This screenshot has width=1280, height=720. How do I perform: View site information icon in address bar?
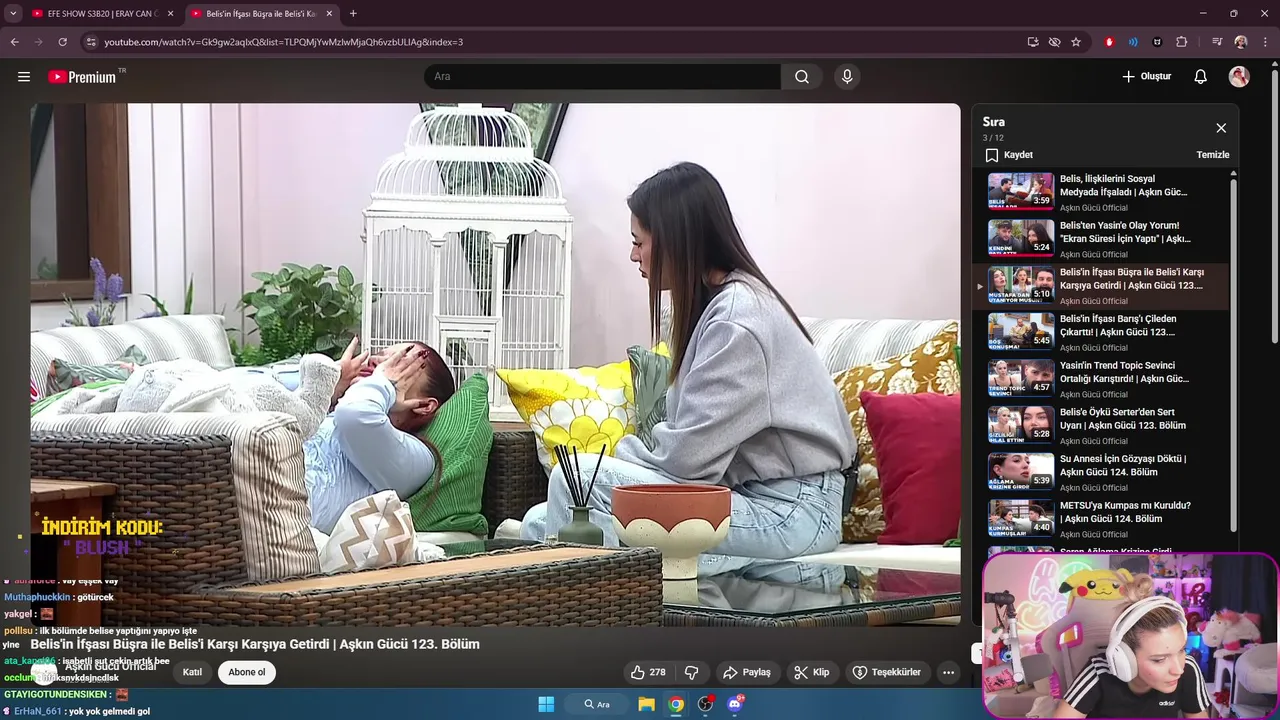91,42
